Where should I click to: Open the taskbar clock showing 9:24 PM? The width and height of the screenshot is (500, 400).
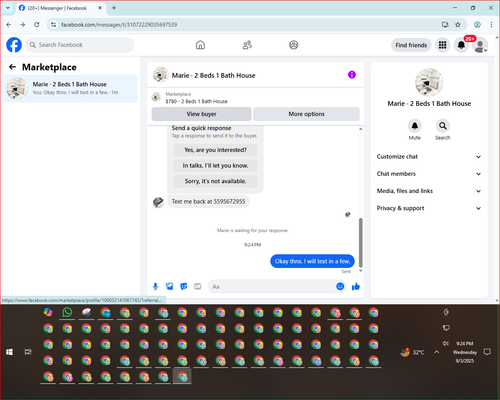465,352
